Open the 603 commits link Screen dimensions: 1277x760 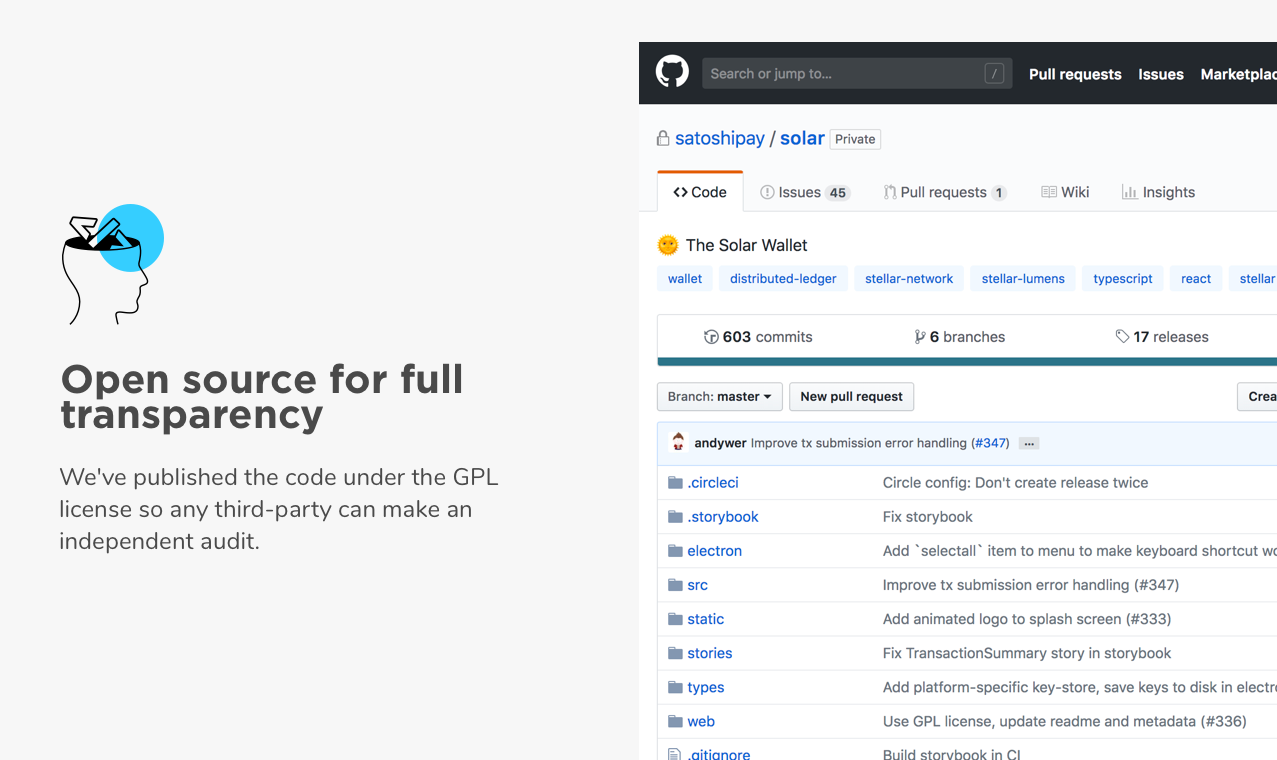(x=759, y=337)
